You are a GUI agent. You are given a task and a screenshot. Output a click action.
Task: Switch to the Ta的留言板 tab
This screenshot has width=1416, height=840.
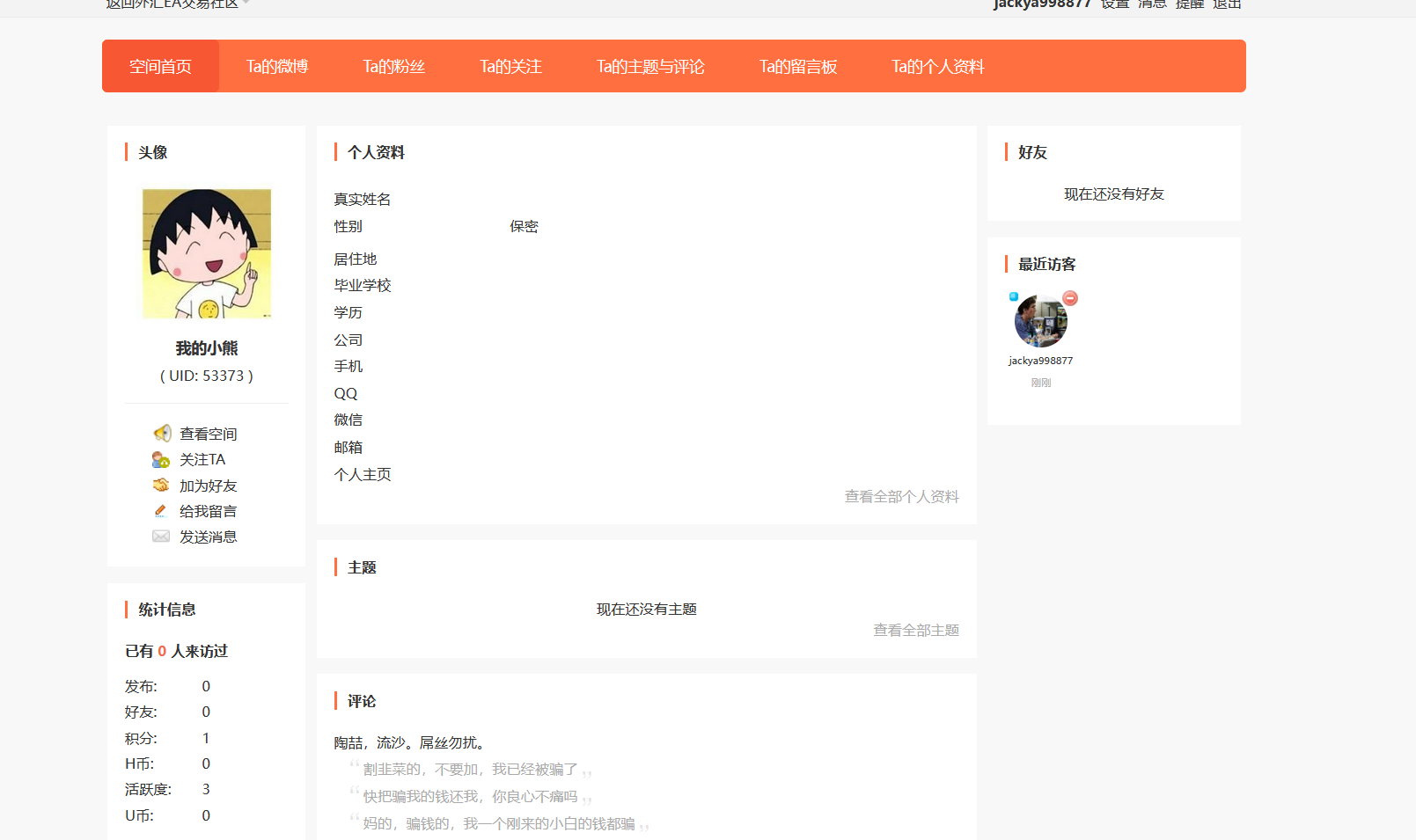click(x=798, y=66)
